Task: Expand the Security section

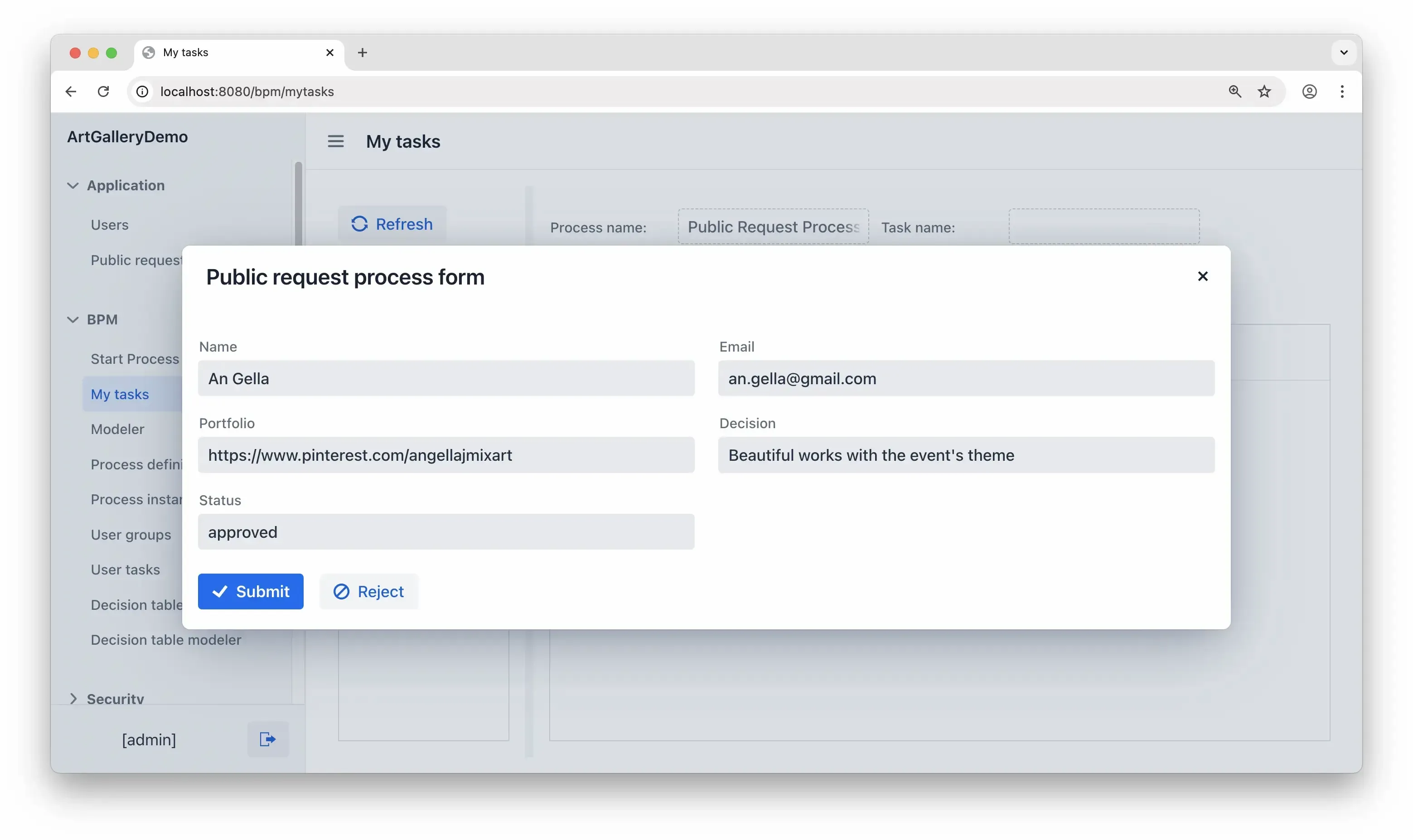Action: coord(73,698)
